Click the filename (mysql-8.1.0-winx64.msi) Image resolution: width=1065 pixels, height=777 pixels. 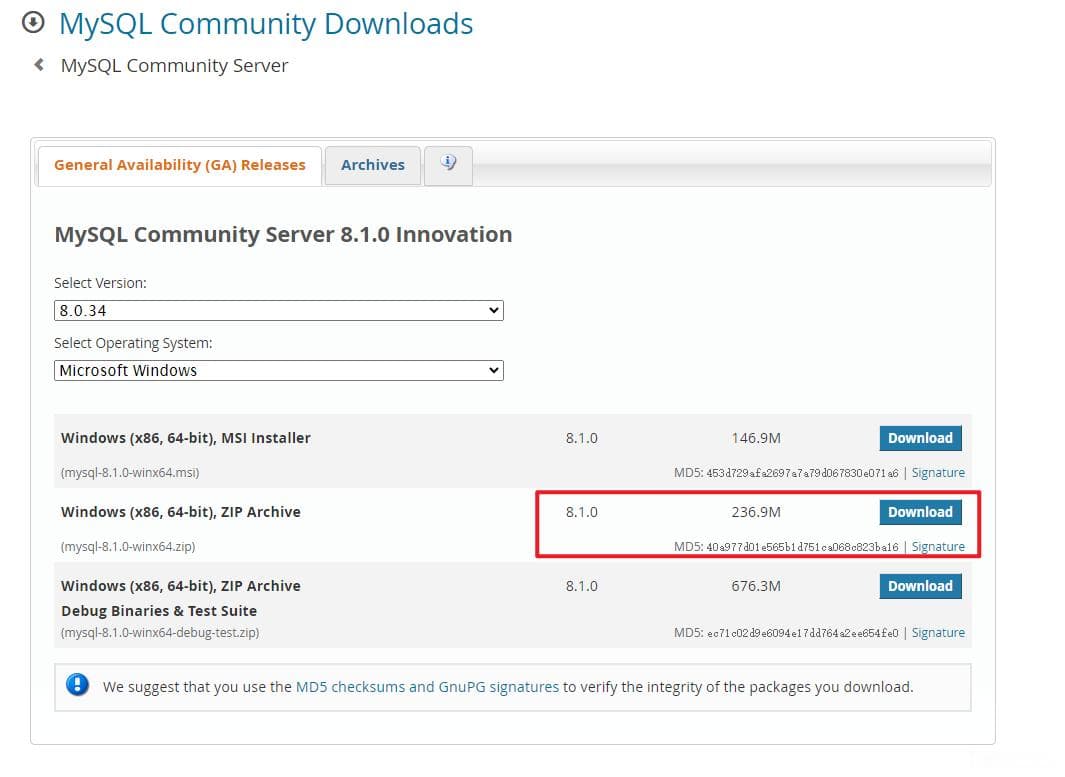coord(130,473)
